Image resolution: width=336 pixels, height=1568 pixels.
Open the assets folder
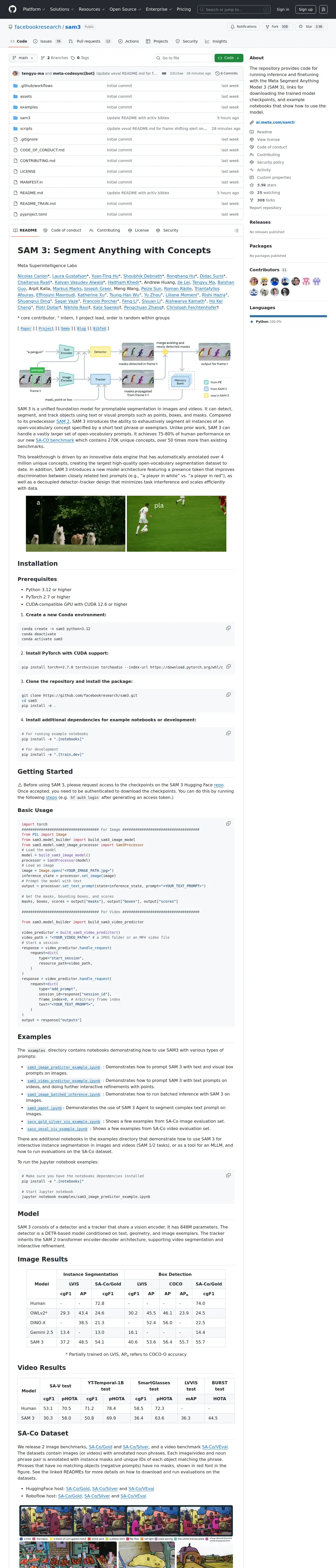tap(26, 96)
